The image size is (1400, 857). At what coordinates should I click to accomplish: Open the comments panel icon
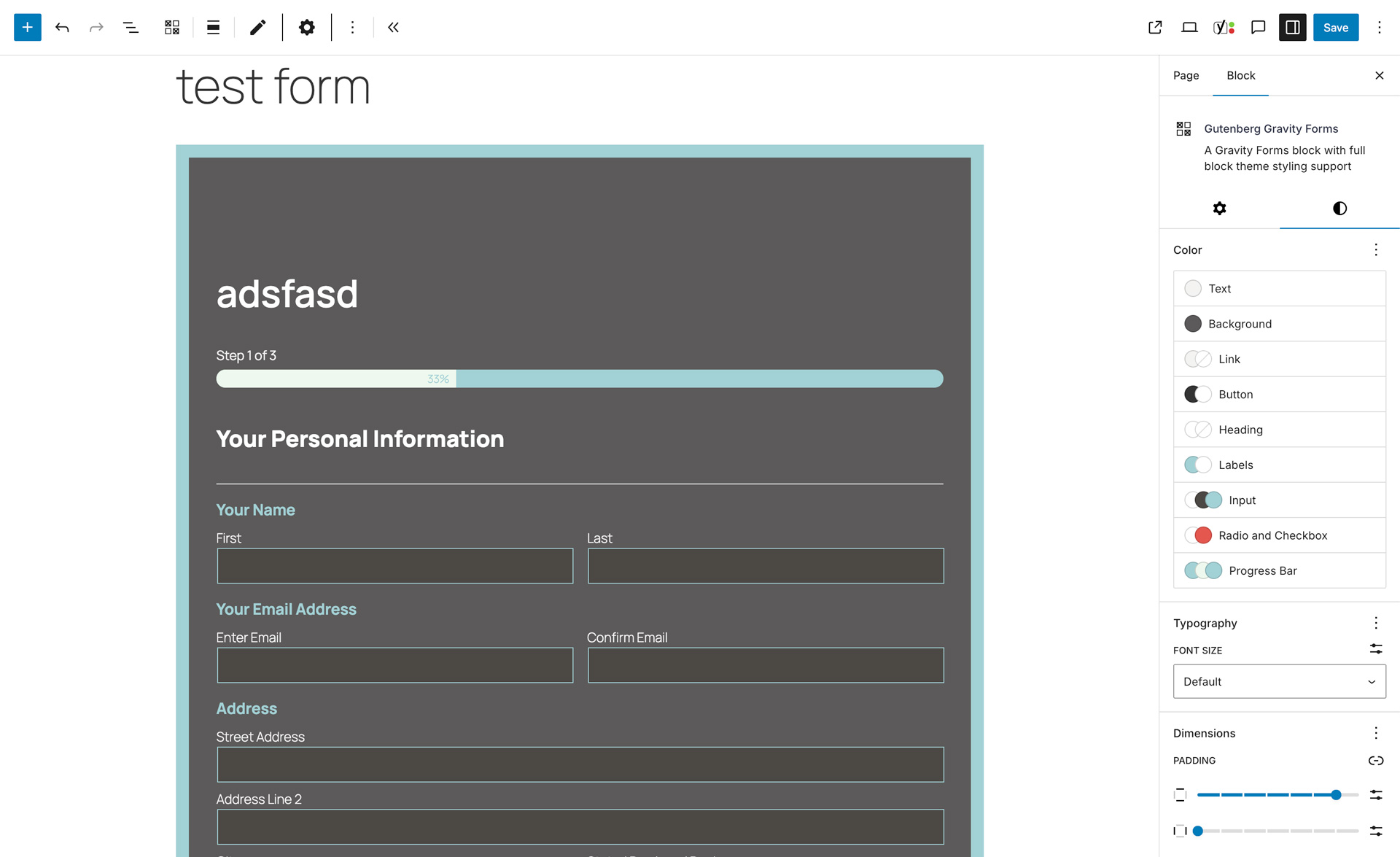click(x=1258, y=27)
